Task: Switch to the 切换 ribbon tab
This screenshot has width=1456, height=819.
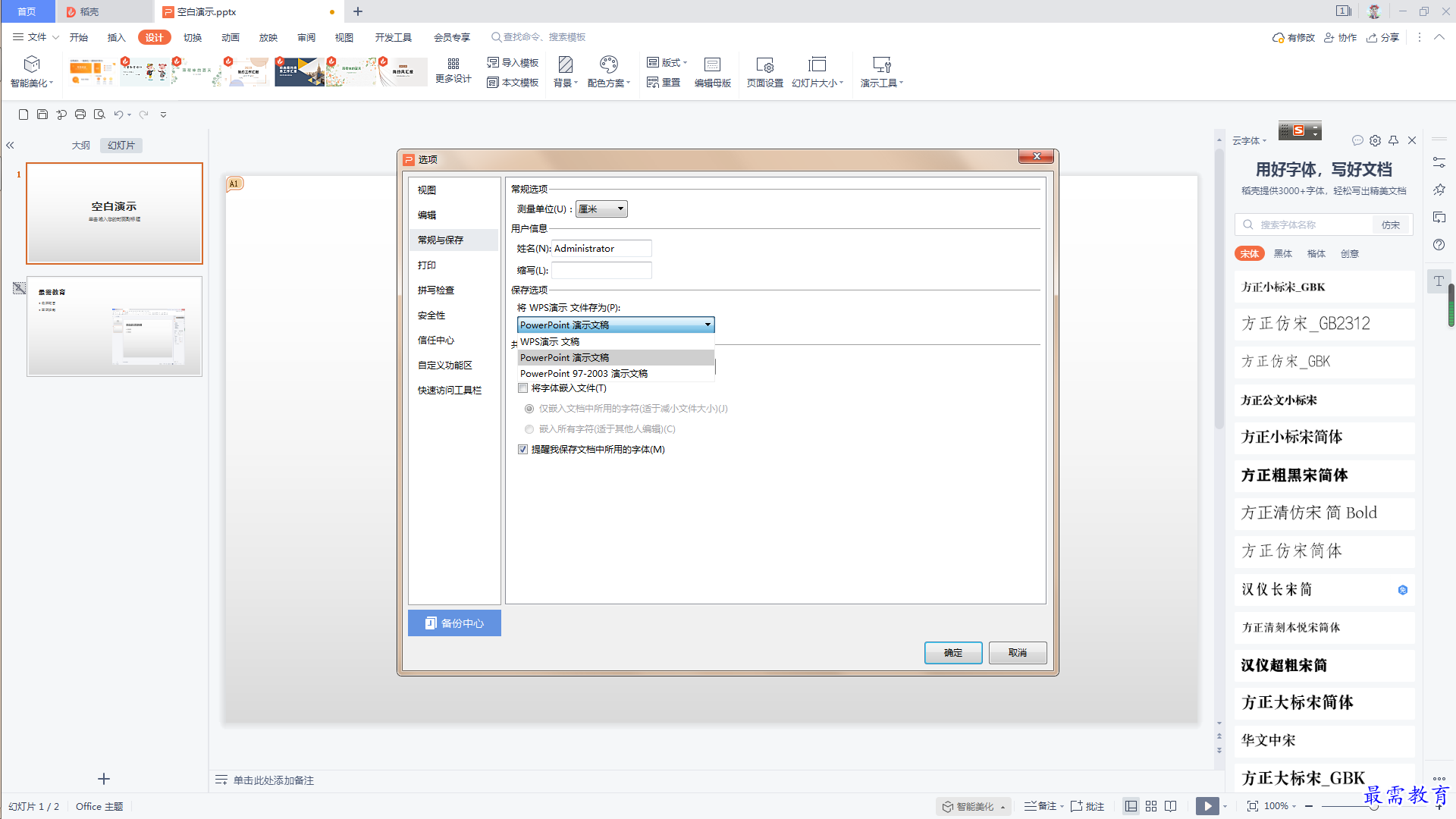Action: tap(193, 37)
